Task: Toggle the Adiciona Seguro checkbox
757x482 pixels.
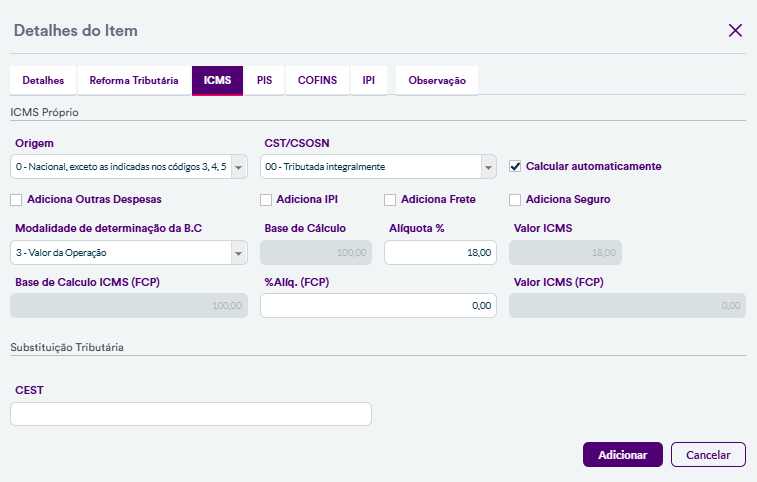Action: point(516,199)
